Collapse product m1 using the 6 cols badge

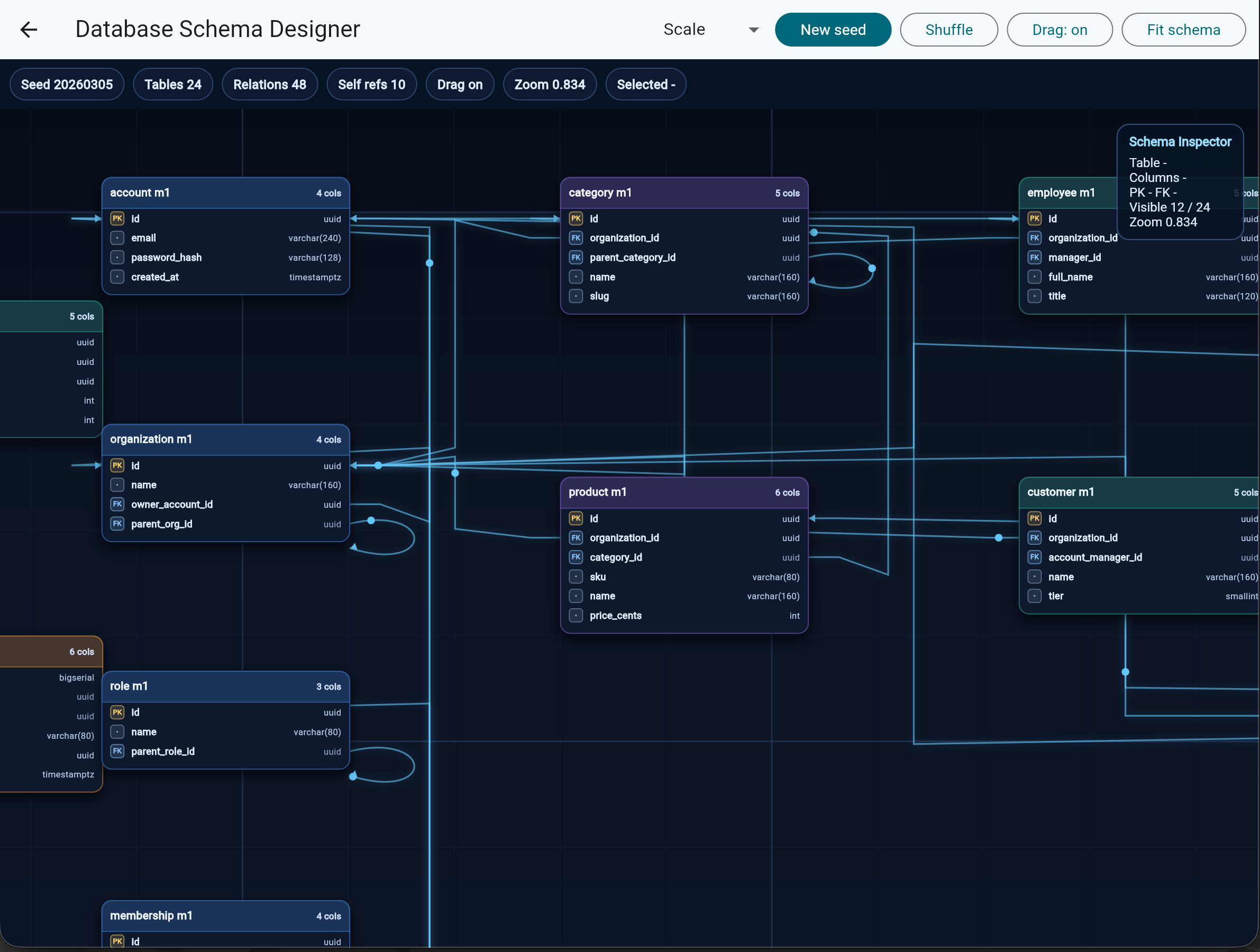pyautogui.click(x=787, y=492)
